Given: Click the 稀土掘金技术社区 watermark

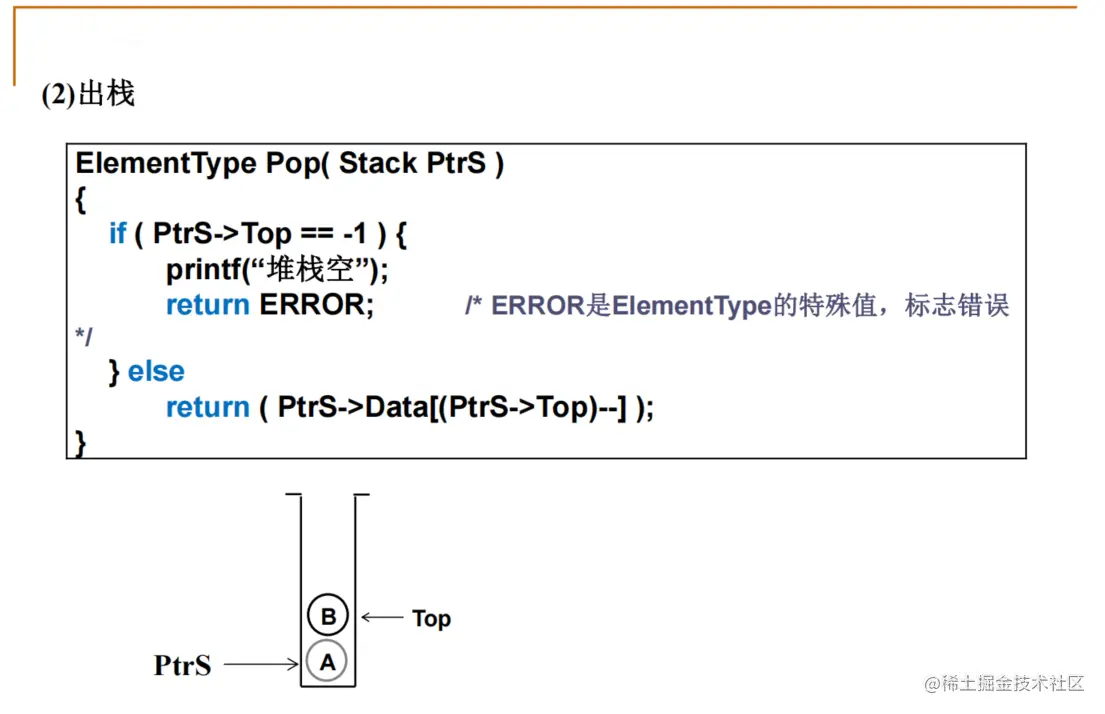Looking at the screenshot, I should tap(1004, 684).
